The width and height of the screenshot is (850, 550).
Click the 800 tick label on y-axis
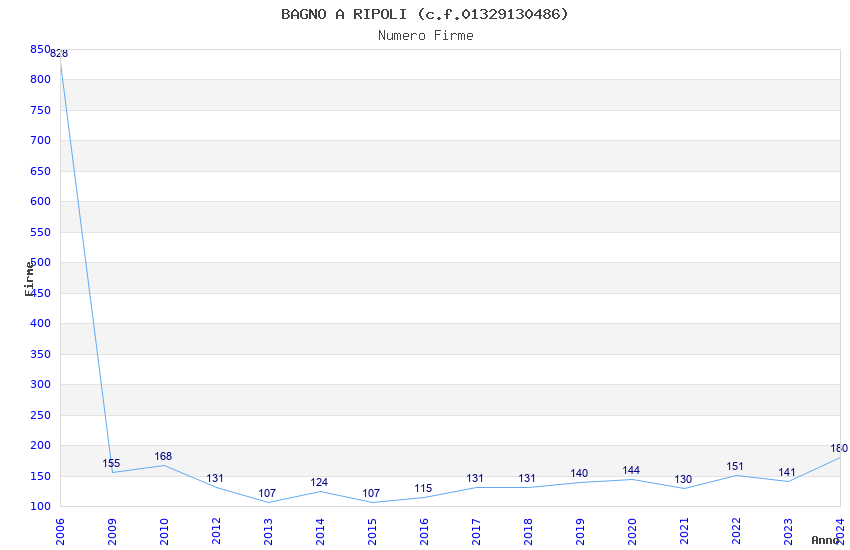coord(40,79)
